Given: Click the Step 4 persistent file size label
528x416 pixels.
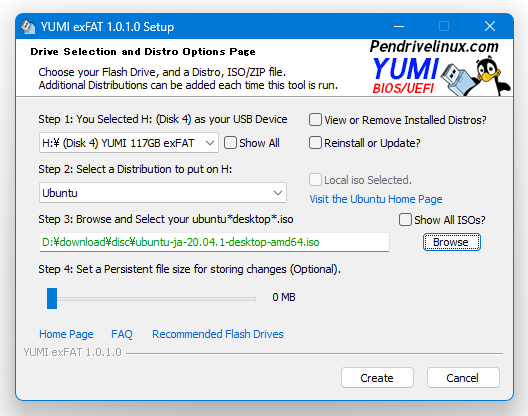Looking at the screenshot, I should click(190, 269).
